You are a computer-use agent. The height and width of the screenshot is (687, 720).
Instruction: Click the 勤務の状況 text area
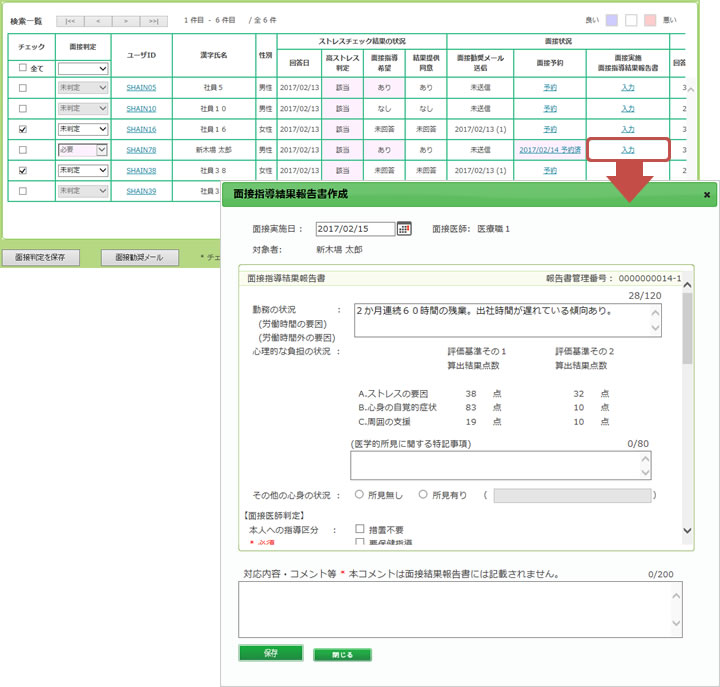click(507, 320)
